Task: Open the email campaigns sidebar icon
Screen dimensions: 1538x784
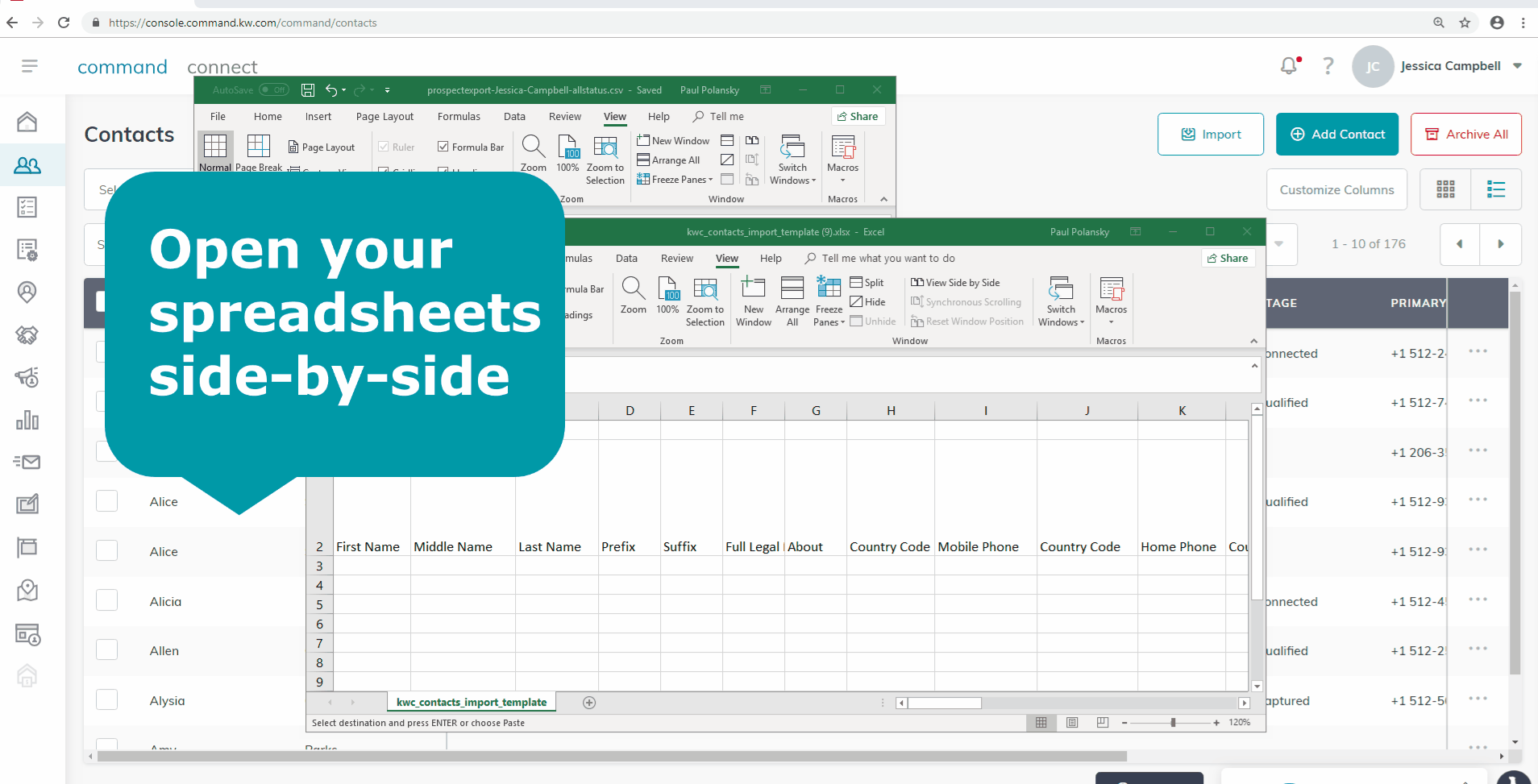Action: coord(27,462)
